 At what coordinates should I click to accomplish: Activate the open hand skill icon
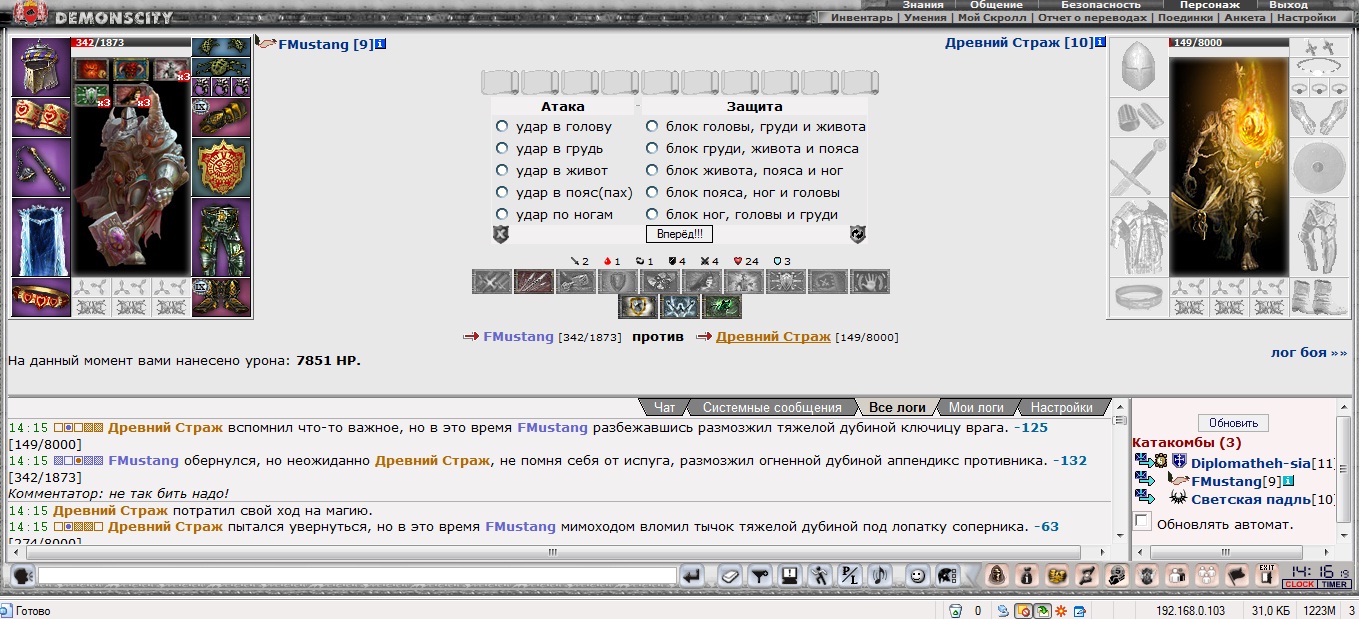869,282
